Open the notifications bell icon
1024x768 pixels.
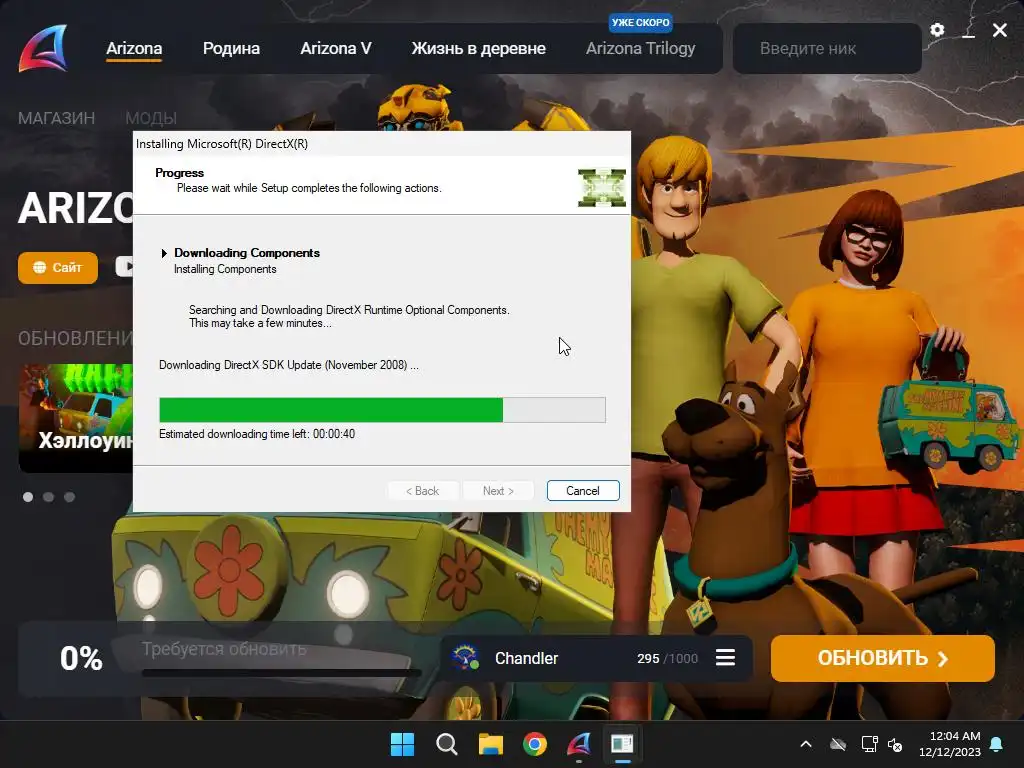[x=997, y=744]
